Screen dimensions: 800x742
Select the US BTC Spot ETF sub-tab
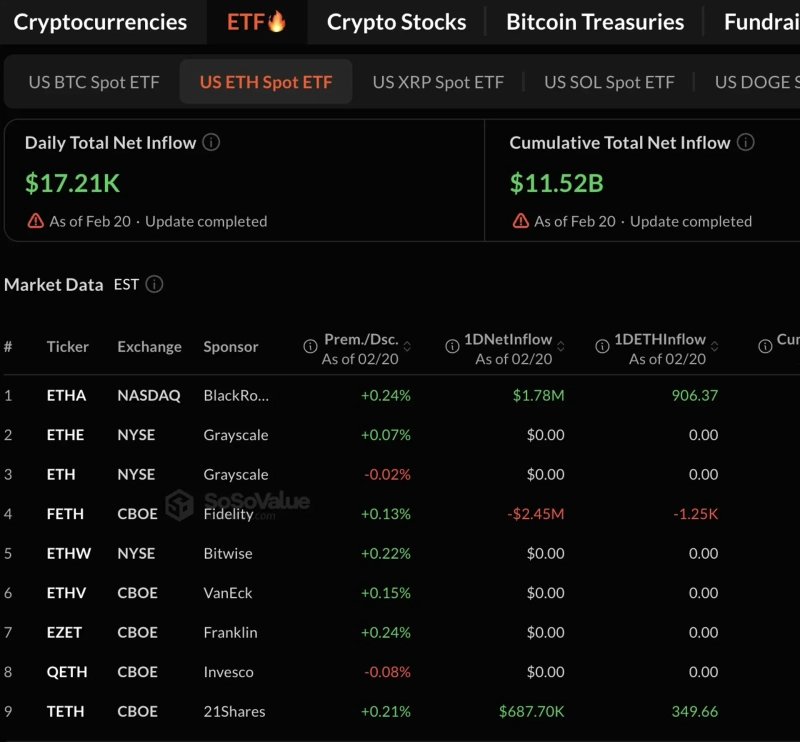point(94,82)
